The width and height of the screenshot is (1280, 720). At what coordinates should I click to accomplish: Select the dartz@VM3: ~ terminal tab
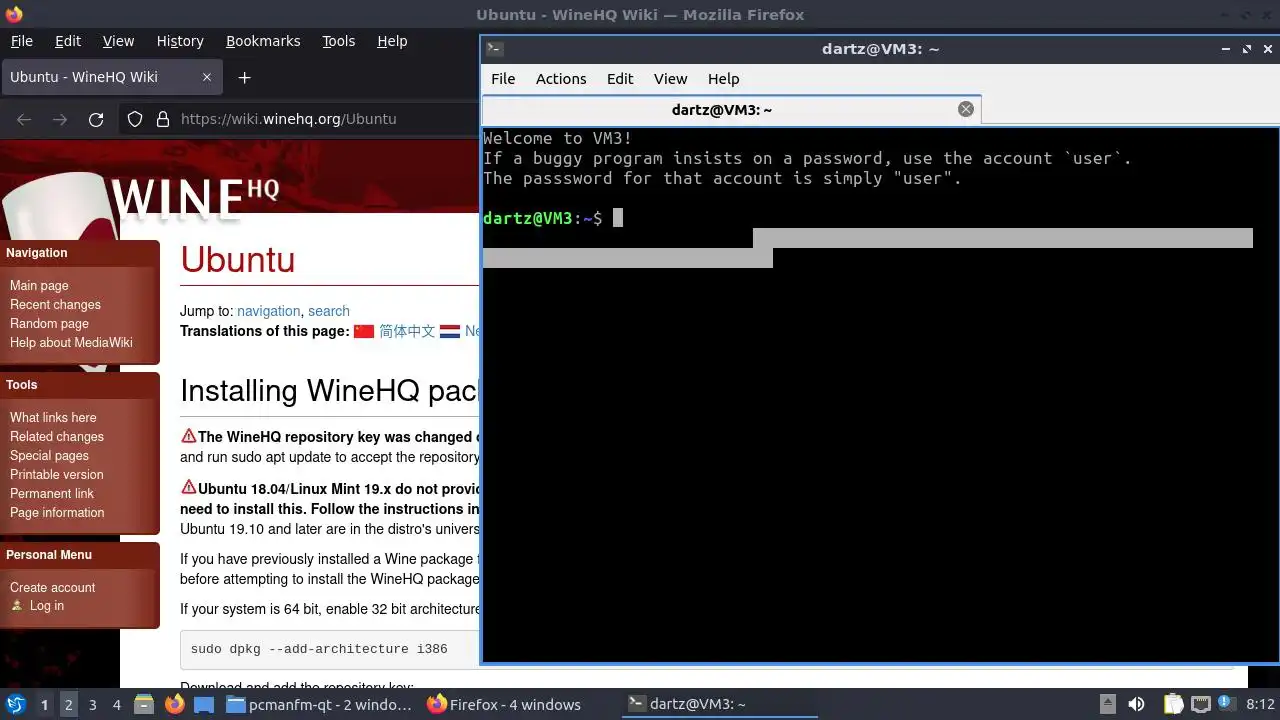pyautogui.click(x=731, y=109)
